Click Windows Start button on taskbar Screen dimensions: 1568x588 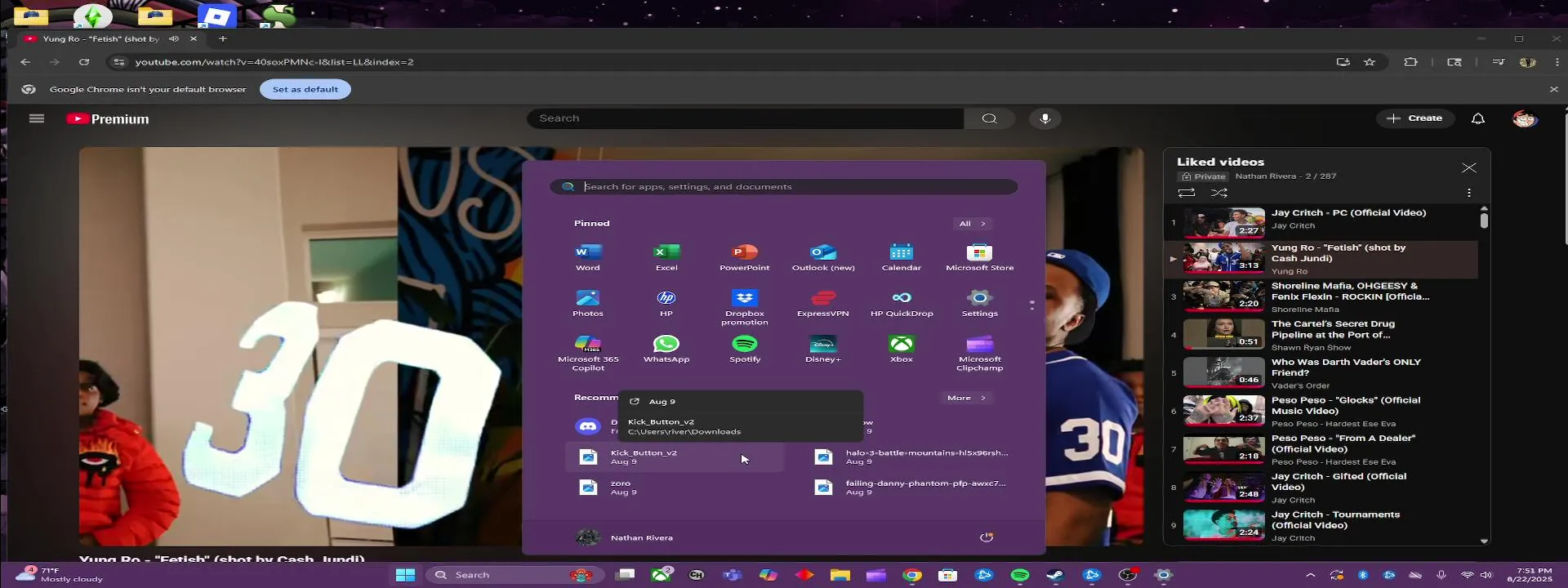pyautogui.click(x=406, y=575)
